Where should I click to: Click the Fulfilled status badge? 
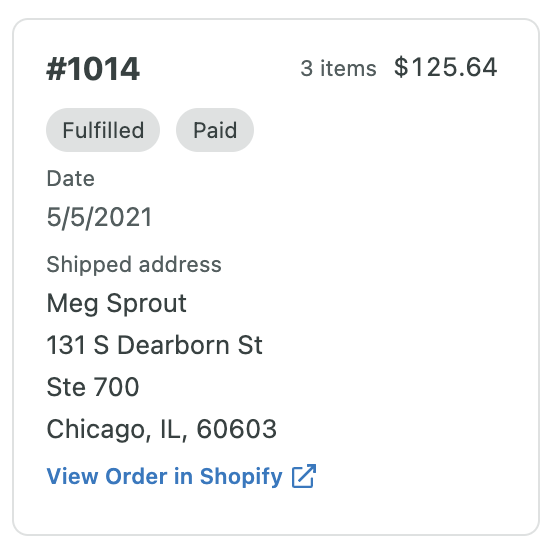point(103,130)
